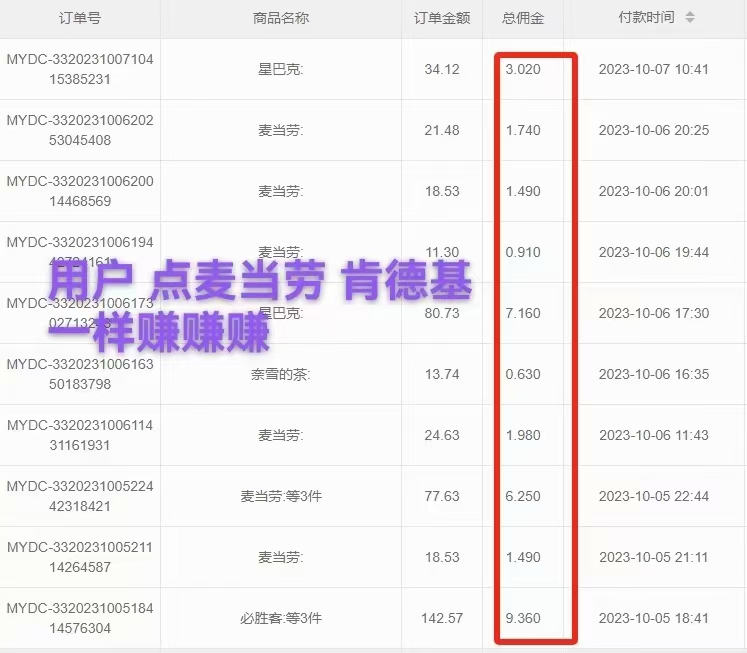Click order amount 13.74

pyautogui.click(x=442, y=374)
